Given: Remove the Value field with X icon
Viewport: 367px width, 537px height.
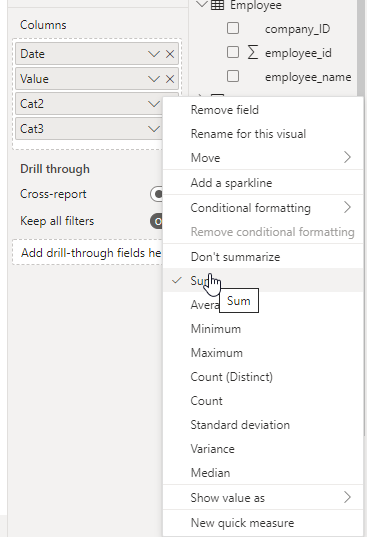Looking at the screenshot, I should (170, 79).
